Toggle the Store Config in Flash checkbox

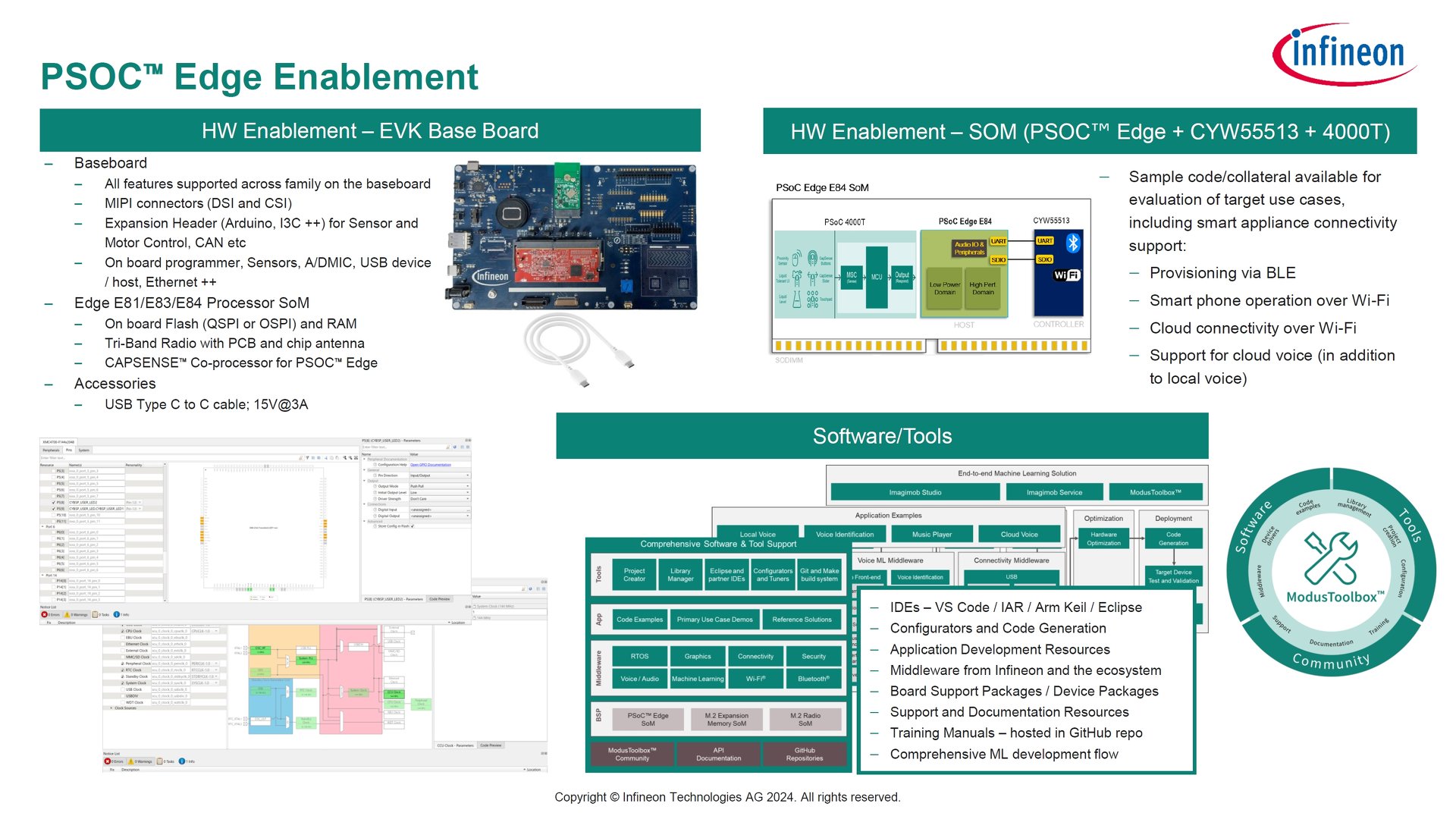coord(413,526)
